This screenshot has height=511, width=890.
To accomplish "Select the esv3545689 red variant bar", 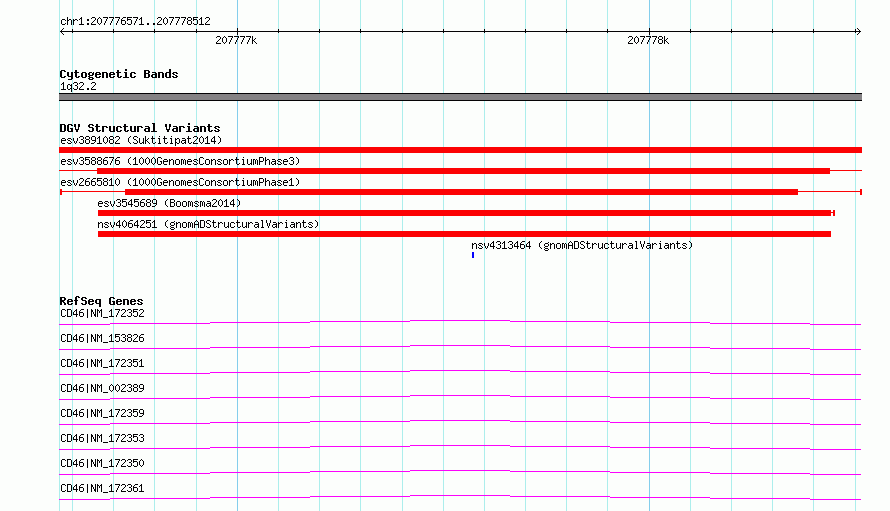I will click(464, 213).
